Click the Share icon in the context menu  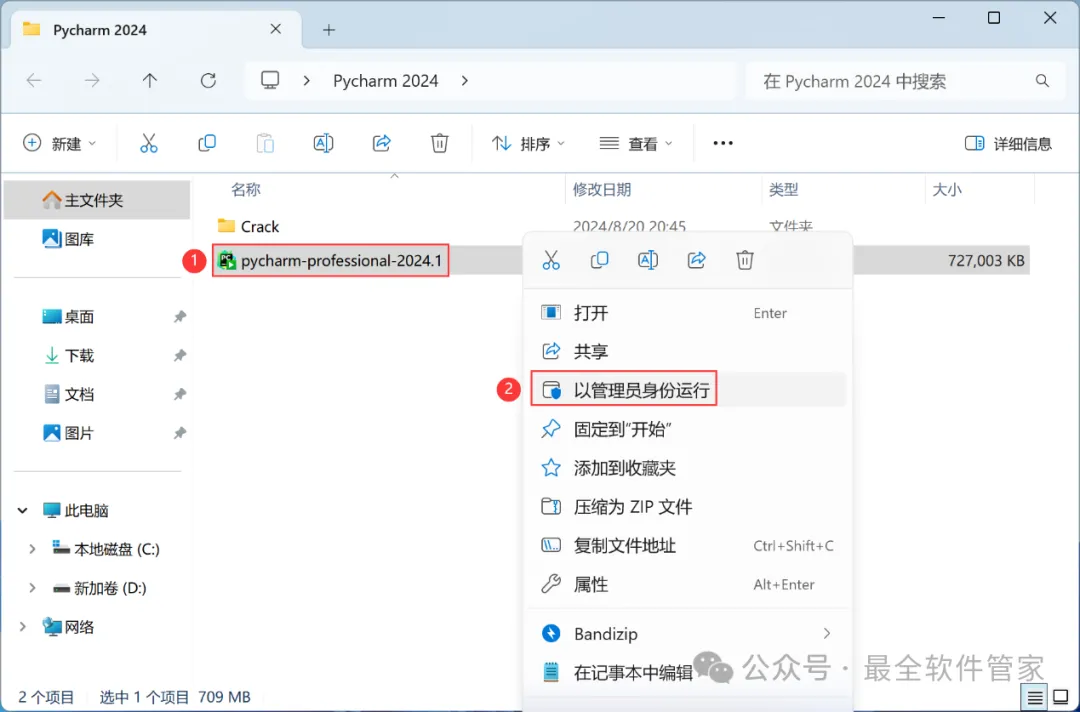pos(696,260)
